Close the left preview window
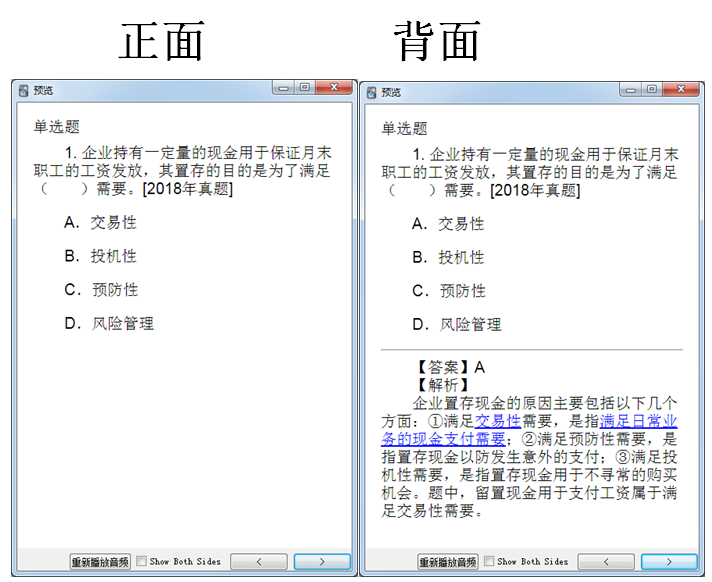The height and width of the screenshot is (582, 712). pyautogui.click(x=334, y=88)
